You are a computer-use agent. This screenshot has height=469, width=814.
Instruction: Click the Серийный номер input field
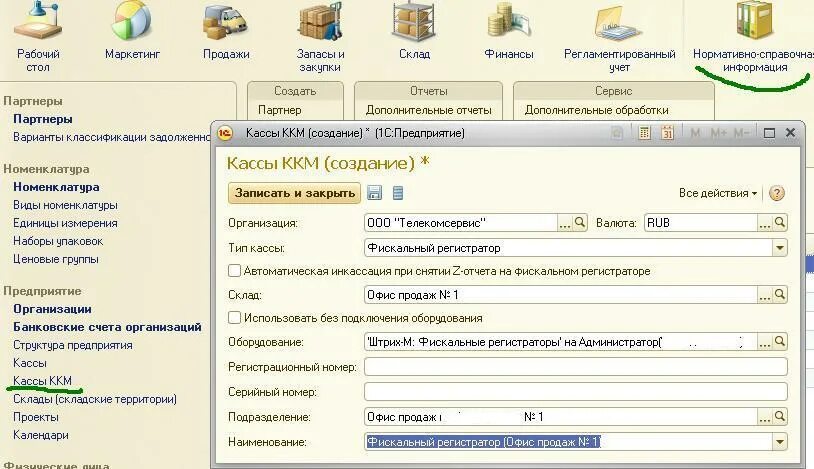tap(576, 392)
